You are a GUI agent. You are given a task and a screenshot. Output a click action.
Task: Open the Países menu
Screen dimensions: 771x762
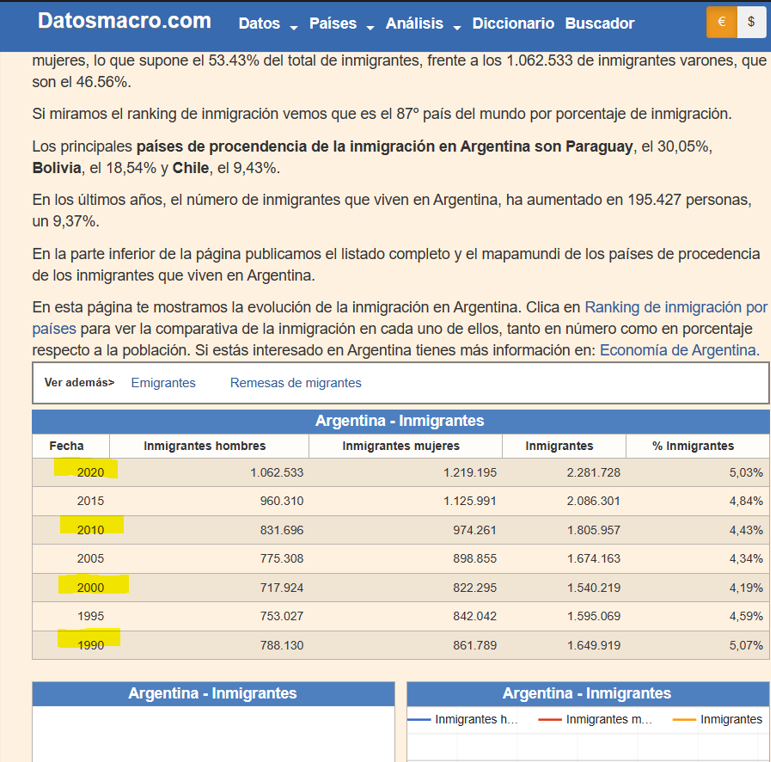click(x=332, y=24)
